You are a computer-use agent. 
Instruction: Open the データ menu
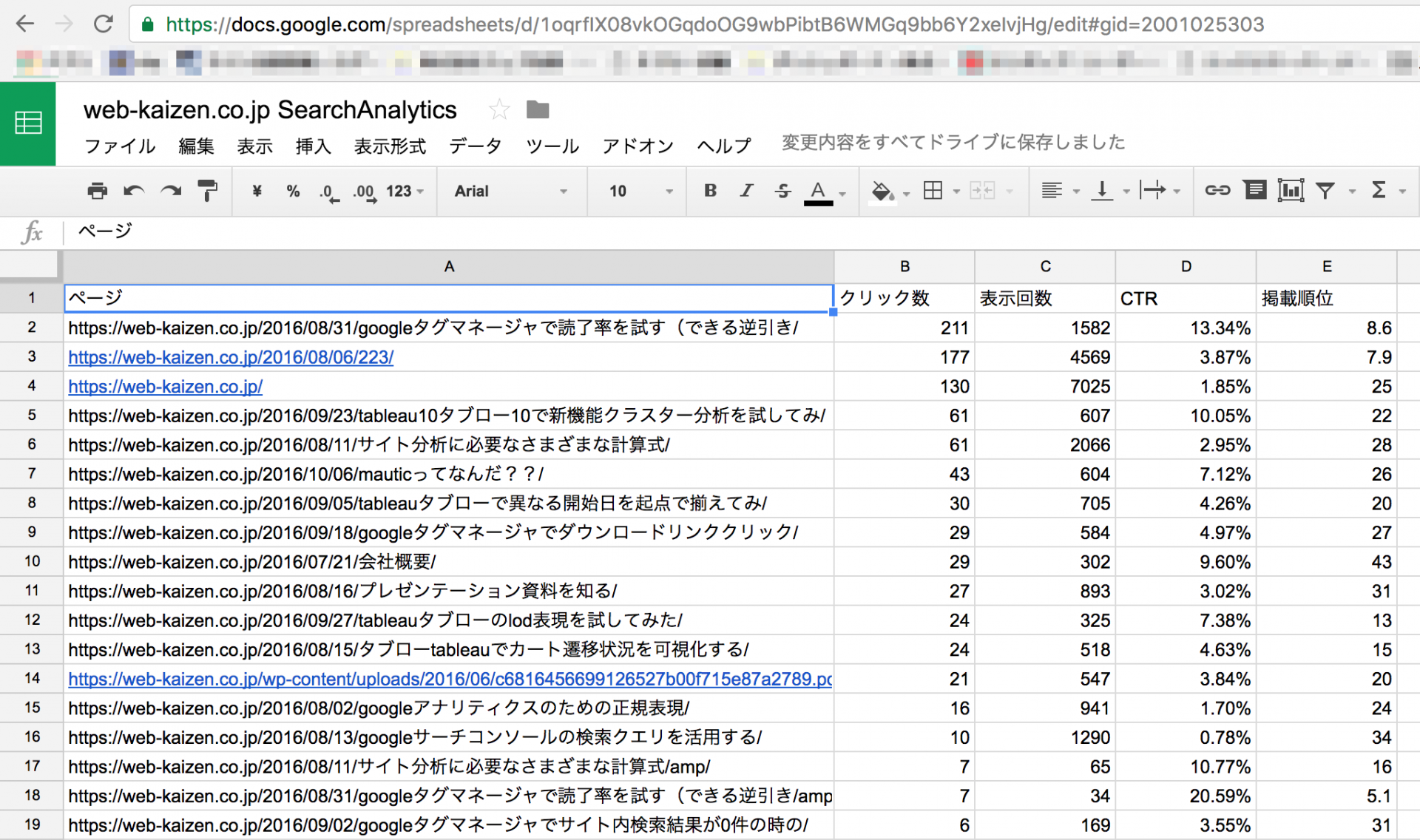click(x=476, y=146)
